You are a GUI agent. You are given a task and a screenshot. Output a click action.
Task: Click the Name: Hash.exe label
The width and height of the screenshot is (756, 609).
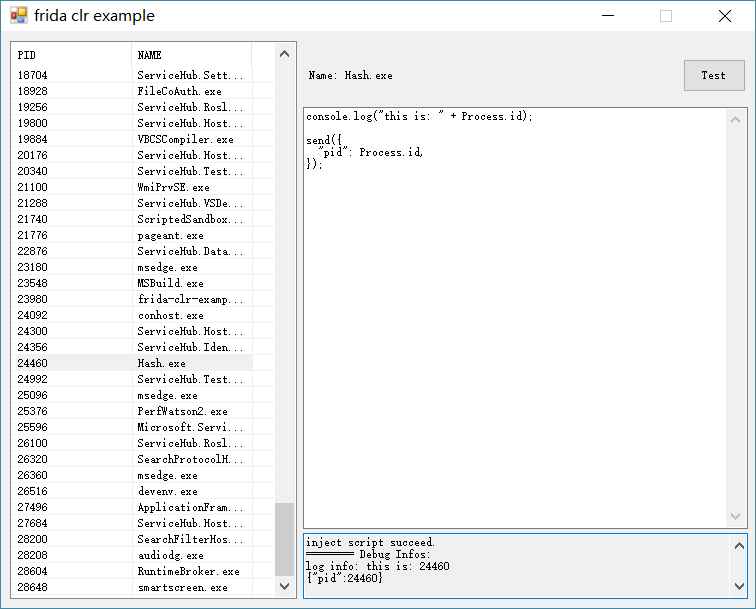point(351,75)
